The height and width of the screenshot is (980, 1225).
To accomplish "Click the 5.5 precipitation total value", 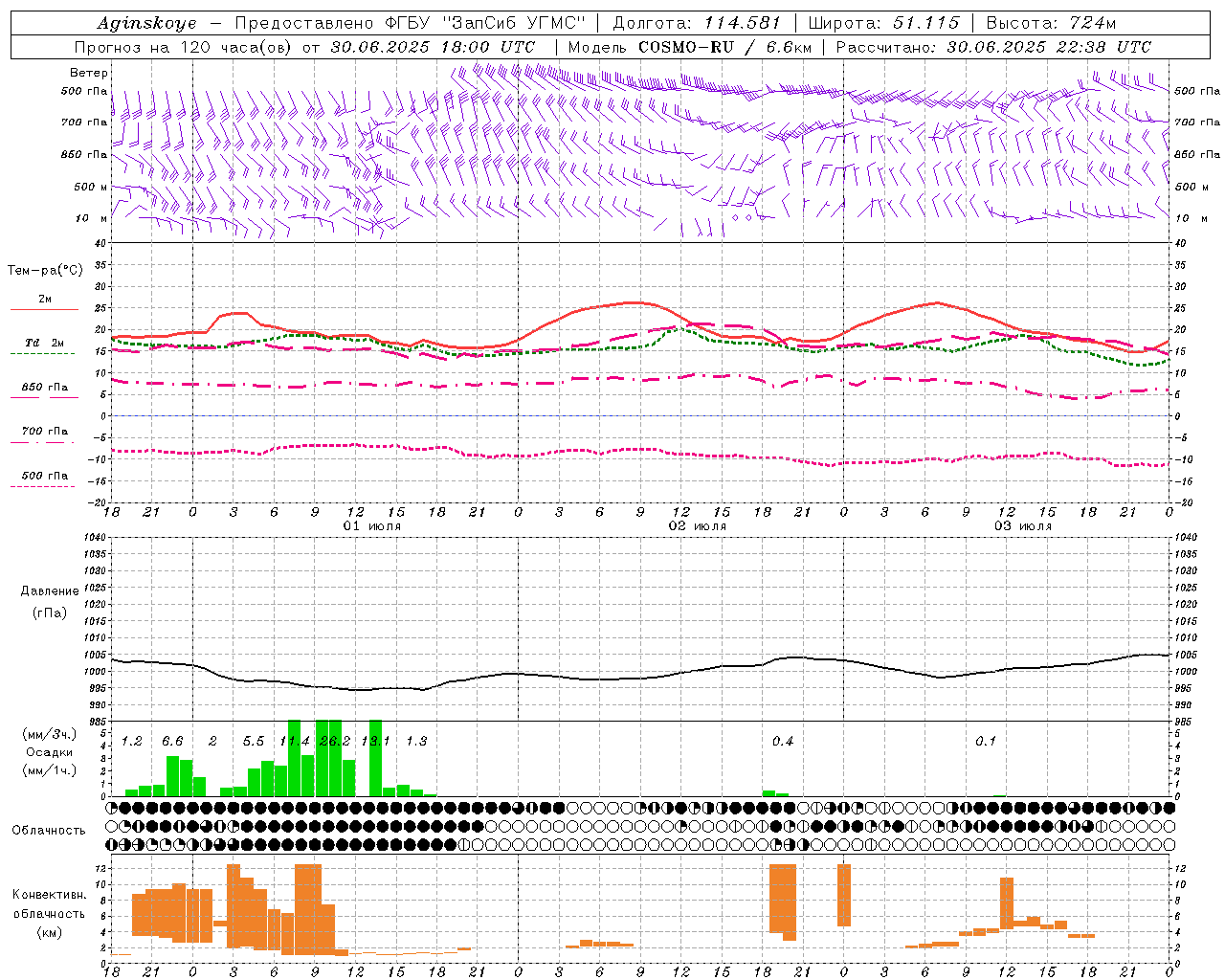I will pyautogui.click(x=254, y=741).
